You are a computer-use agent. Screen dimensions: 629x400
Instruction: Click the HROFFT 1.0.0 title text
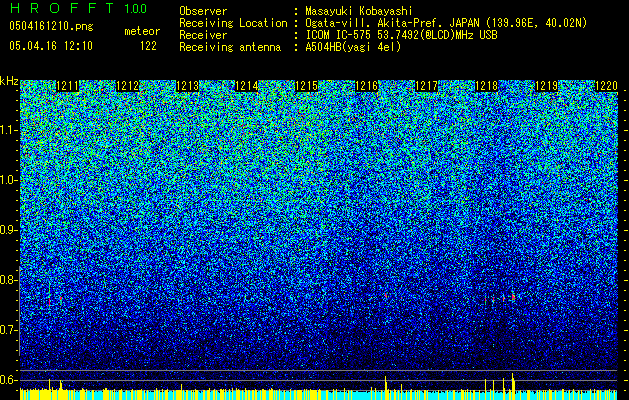point(78,8)
